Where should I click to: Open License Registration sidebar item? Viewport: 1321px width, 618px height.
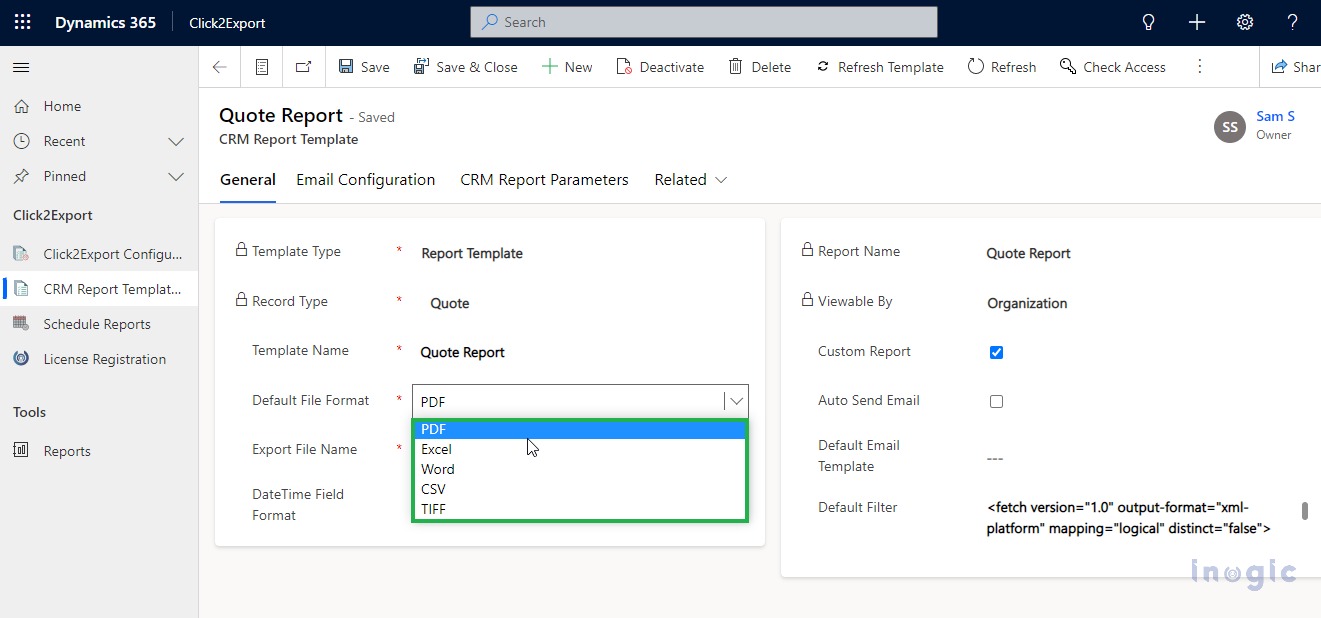[99, 359]
